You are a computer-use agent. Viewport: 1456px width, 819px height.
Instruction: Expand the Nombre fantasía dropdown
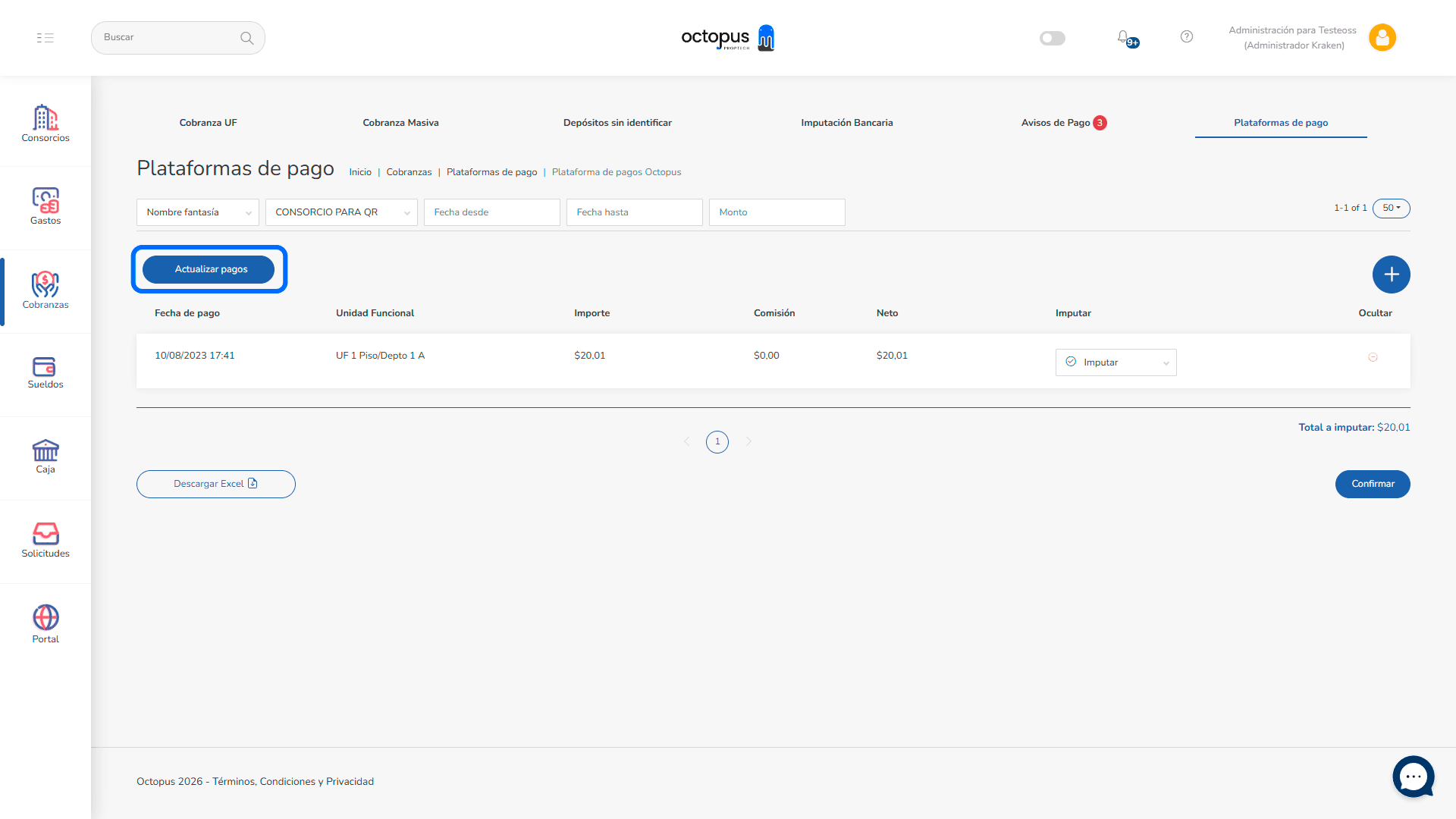coord(197,212)
